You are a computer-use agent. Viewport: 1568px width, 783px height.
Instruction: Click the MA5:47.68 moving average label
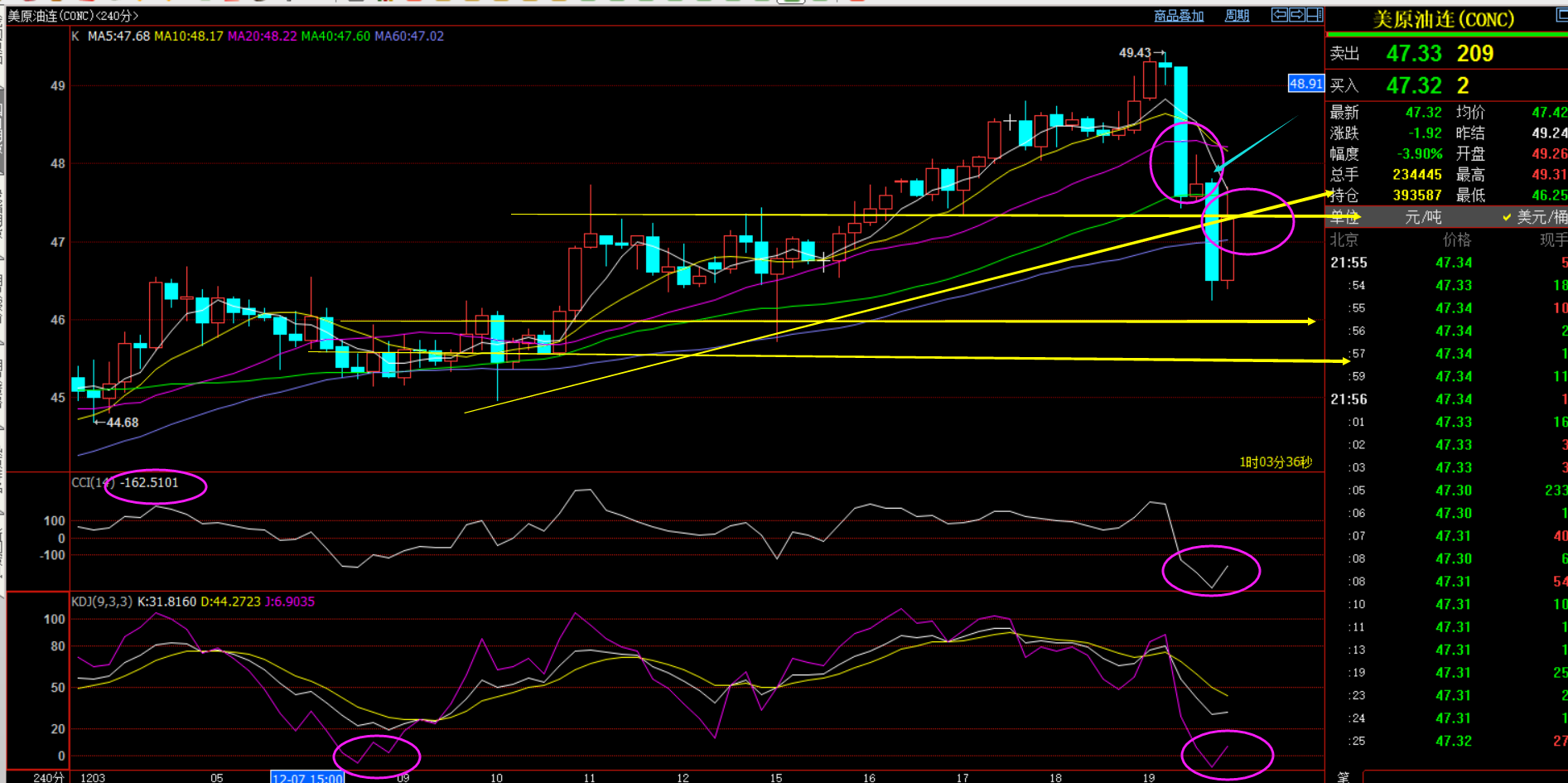[118, 36]
